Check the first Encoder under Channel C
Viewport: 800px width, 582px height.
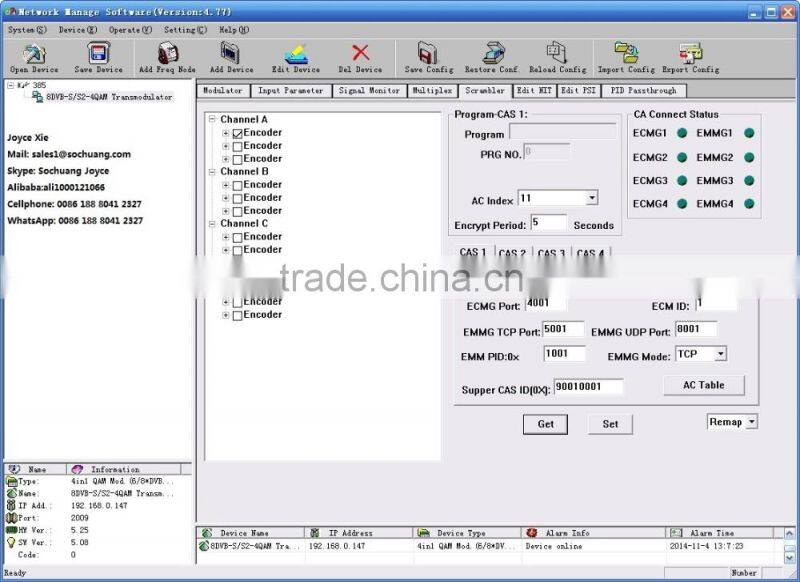239,236
